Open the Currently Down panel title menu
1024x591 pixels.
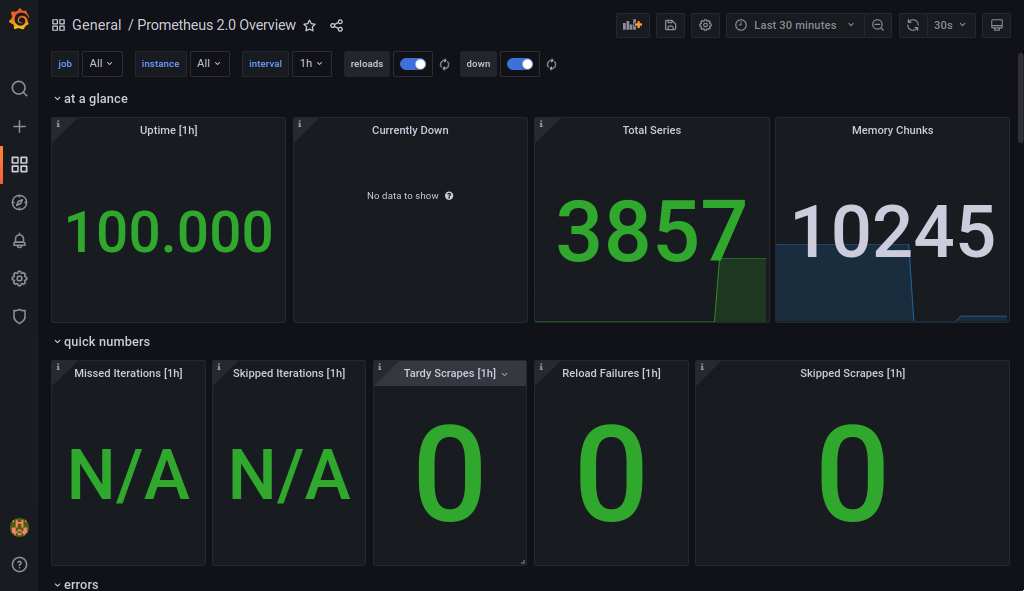[410, 130]
